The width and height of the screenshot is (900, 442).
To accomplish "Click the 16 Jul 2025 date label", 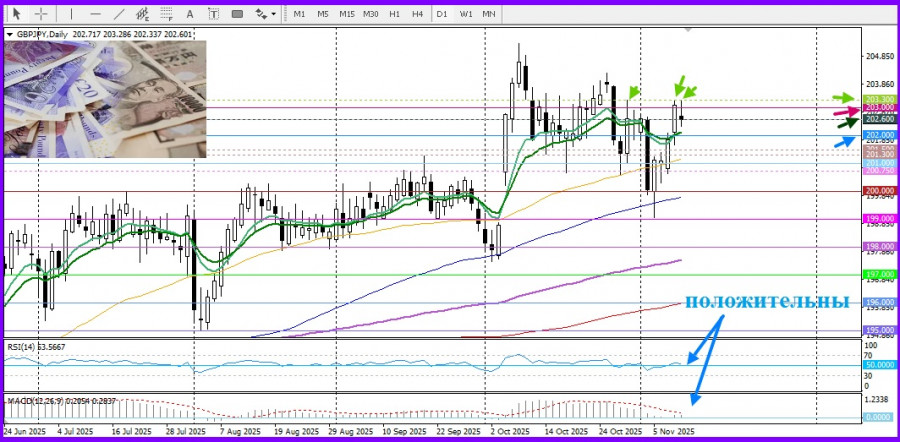I will pos(131,431).
